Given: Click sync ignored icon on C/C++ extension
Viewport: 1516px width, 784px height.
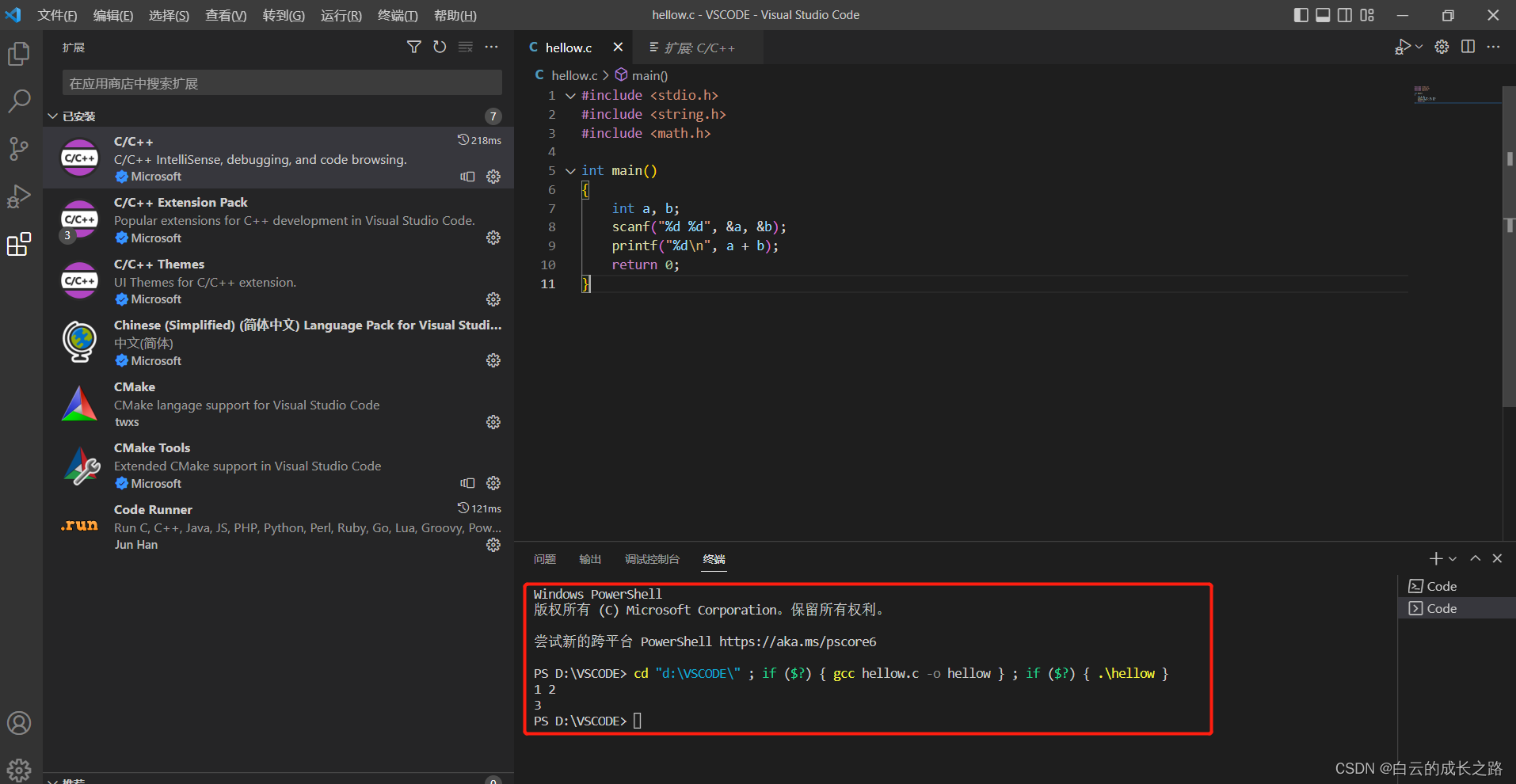Looking at the screenshot, I should click(x=467, y=177).
